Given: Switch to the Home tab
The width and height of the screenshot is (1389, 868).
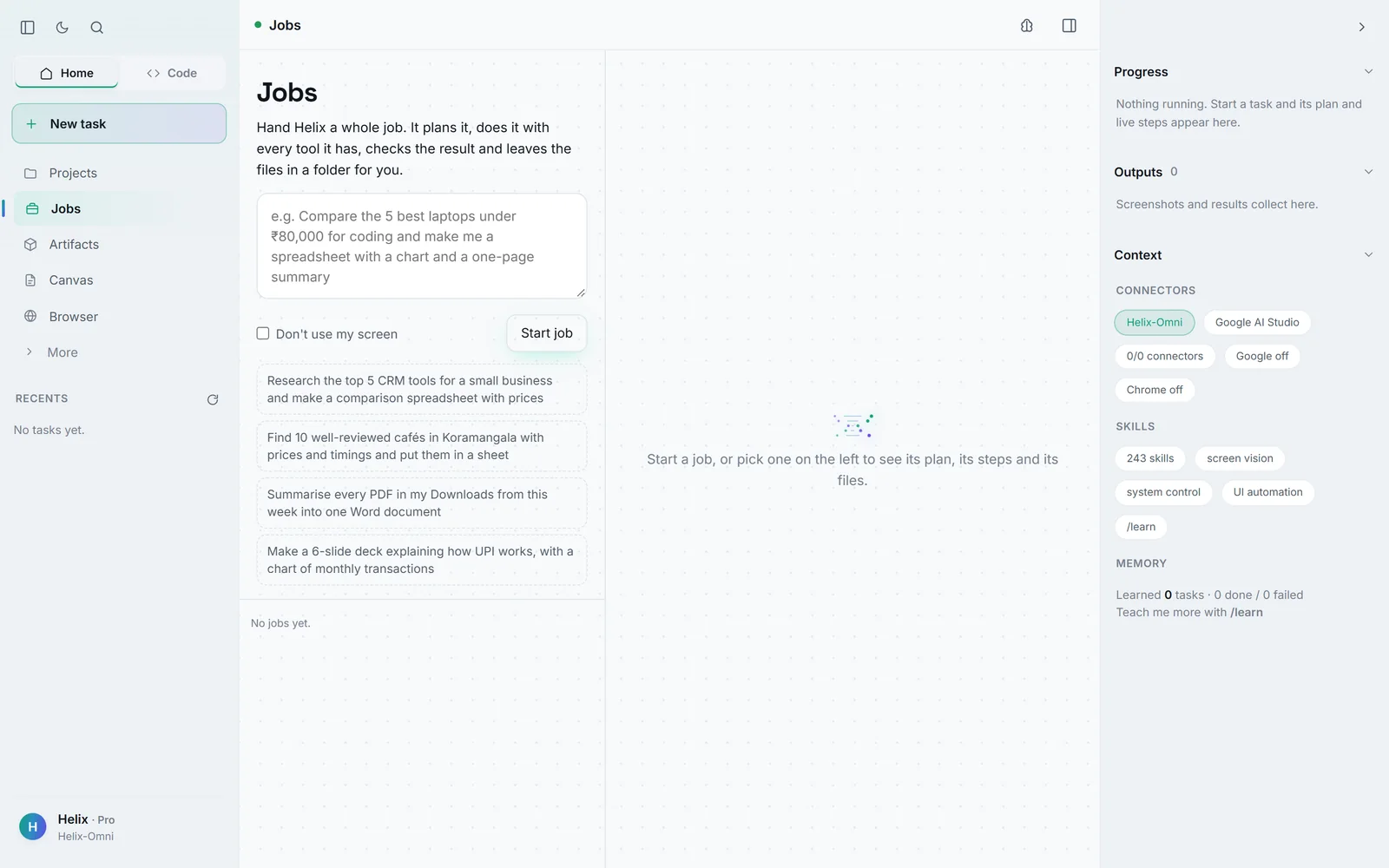Looking at the screenshot, I should pos(66,73).
